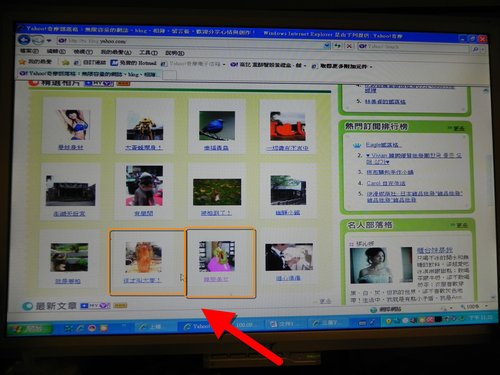The width and height of the screenshot is (500, 375).
Task: Click the add-to-favorites-bar star icon
Action: point(66,62)
